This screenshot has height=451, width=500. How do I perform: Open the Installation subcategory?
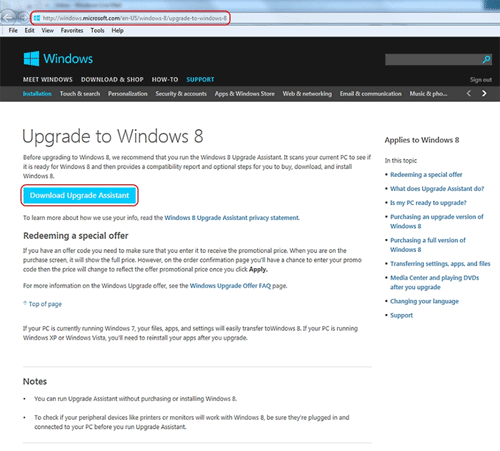(x=37, y=94)
